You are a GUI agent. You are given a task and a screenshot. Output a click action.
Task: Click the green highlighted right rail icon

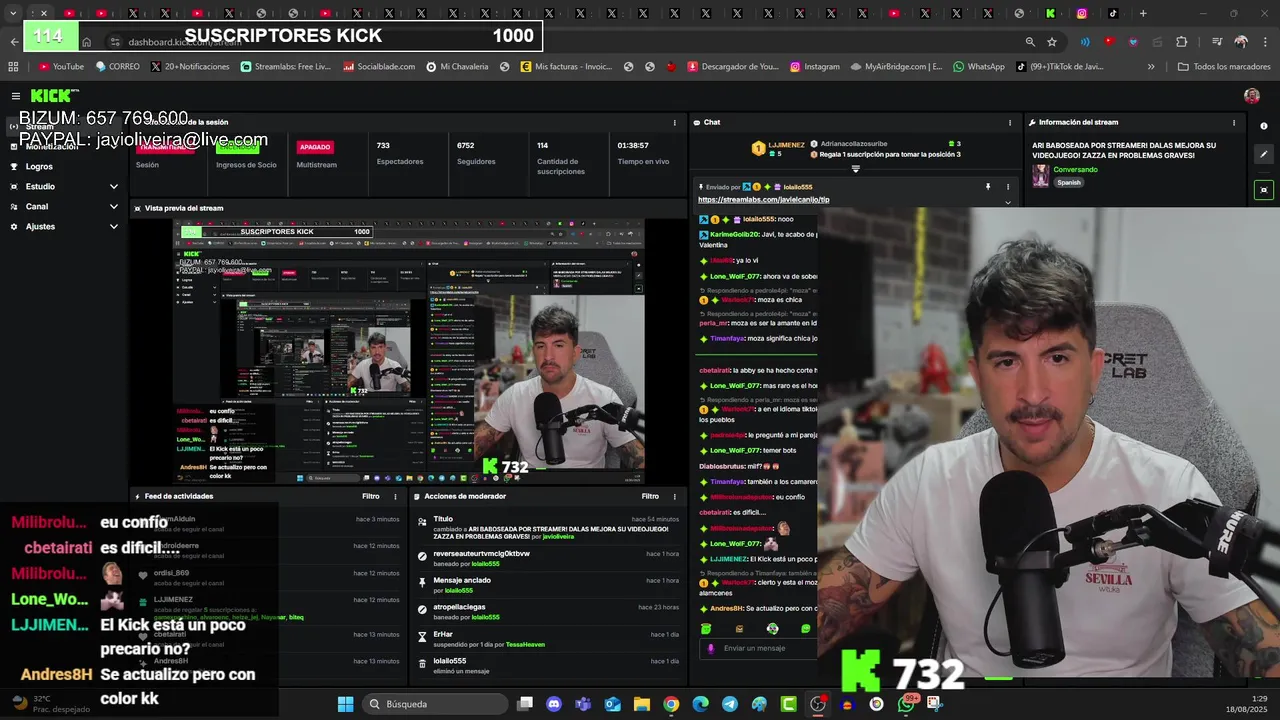point(1264,190)
